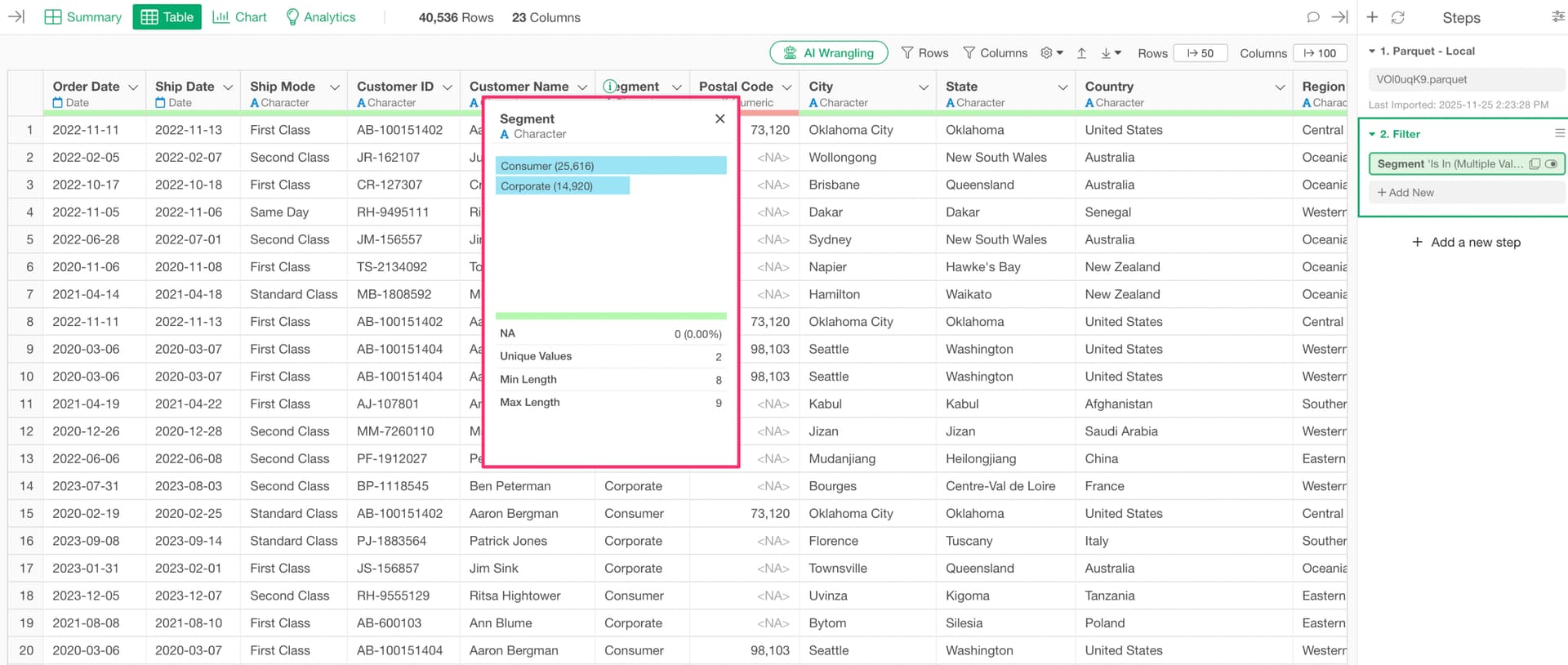Click the Segment column info icon
The width and height of the screenshot is (1568, 665).
[x=610, y=87]
